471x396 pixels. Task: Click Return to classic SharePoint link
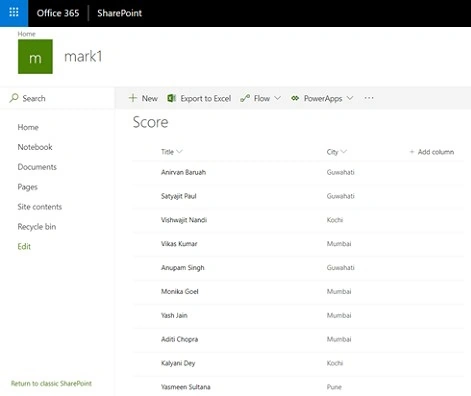tap(51, 383)
